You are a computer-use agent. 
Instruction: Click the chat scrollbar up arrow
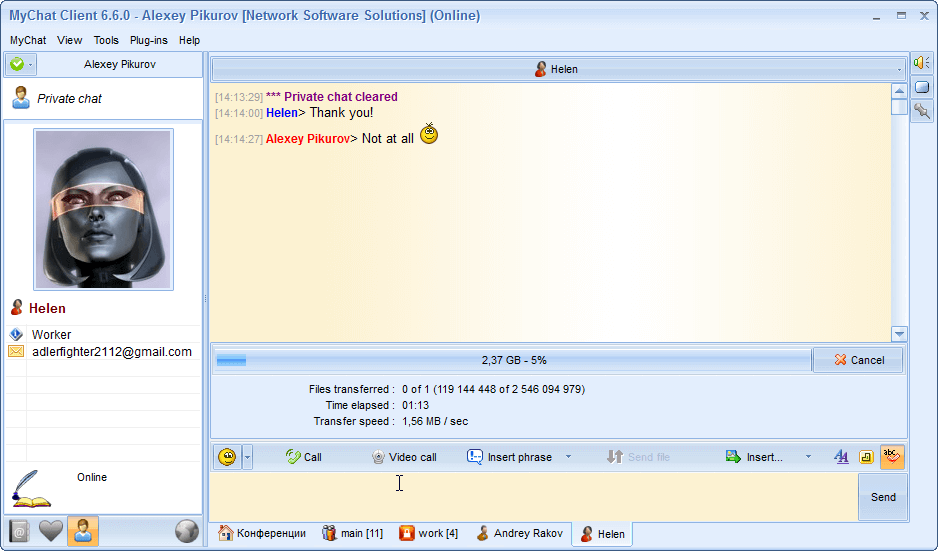[899, 91]
